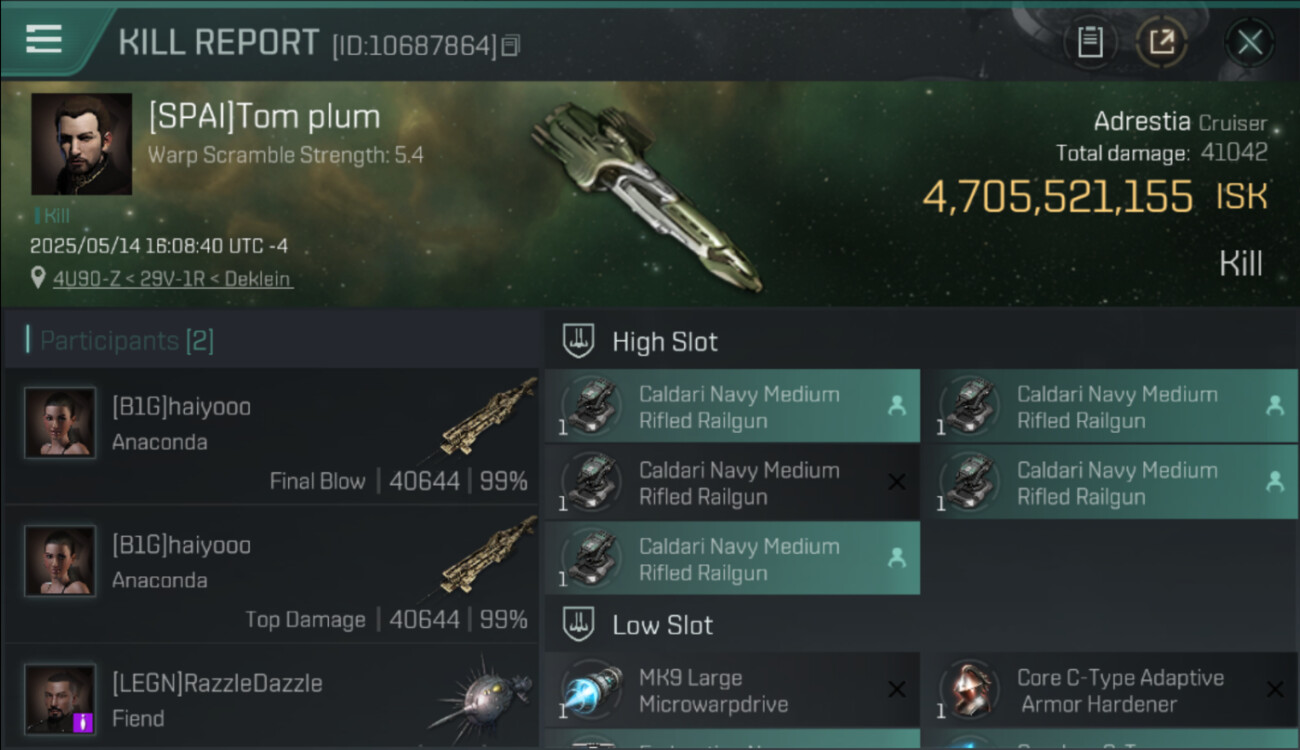The image size is (1300, 750).
Task: Select the Participants [2] tab
Action: (126, 341)
